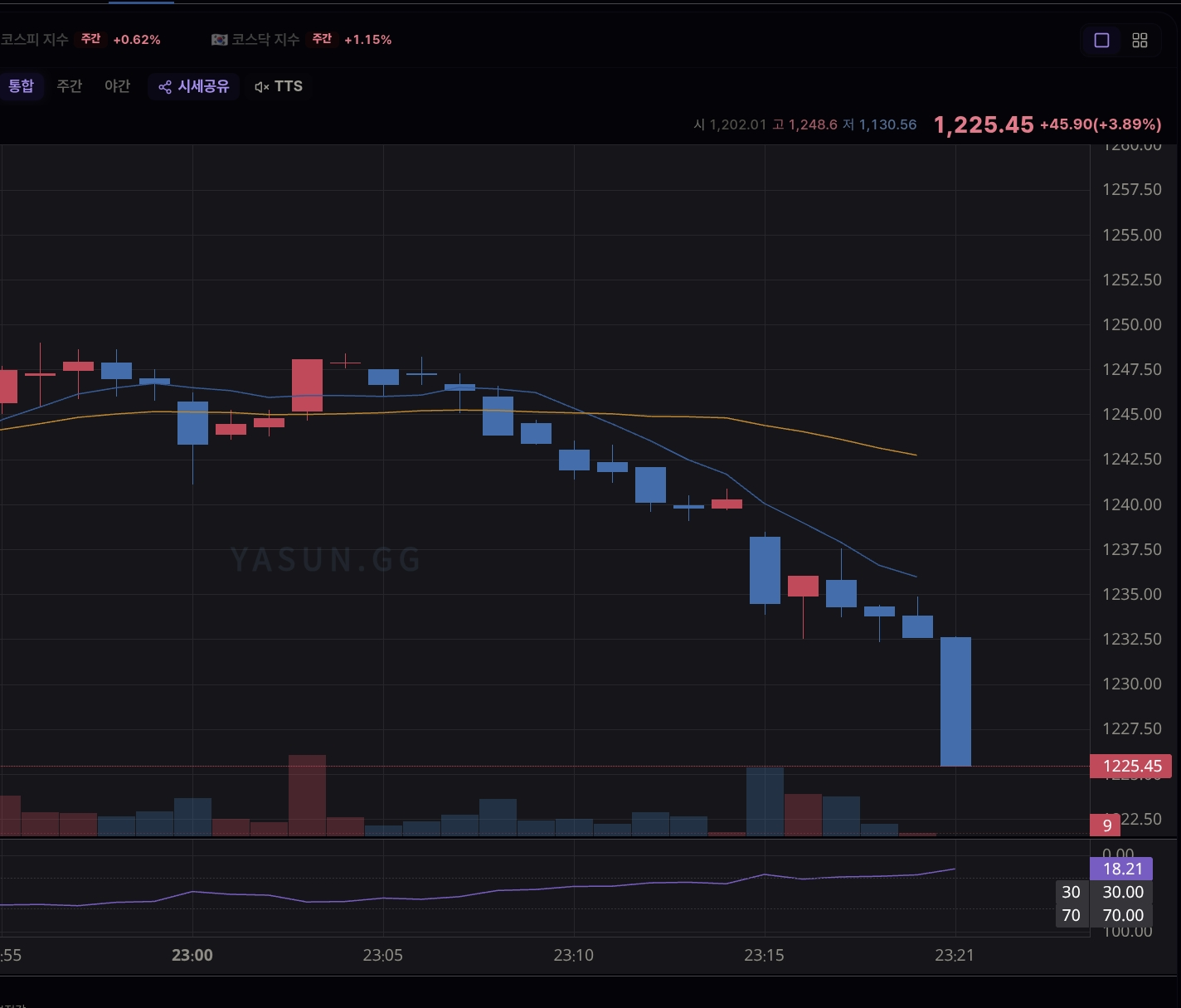This screenshot has height=1008, width=1181.
Task: Click the purple 18.21 RSI value label
Action: pos(1122,869)
